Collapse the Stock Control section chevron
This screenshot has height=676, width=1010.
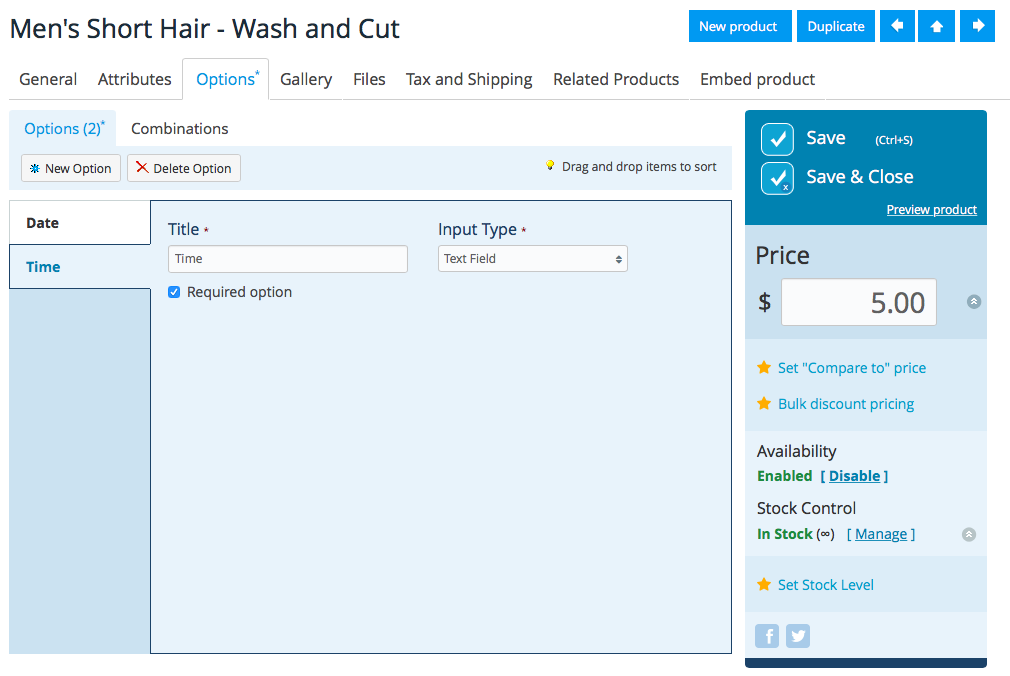coord(969,534)
